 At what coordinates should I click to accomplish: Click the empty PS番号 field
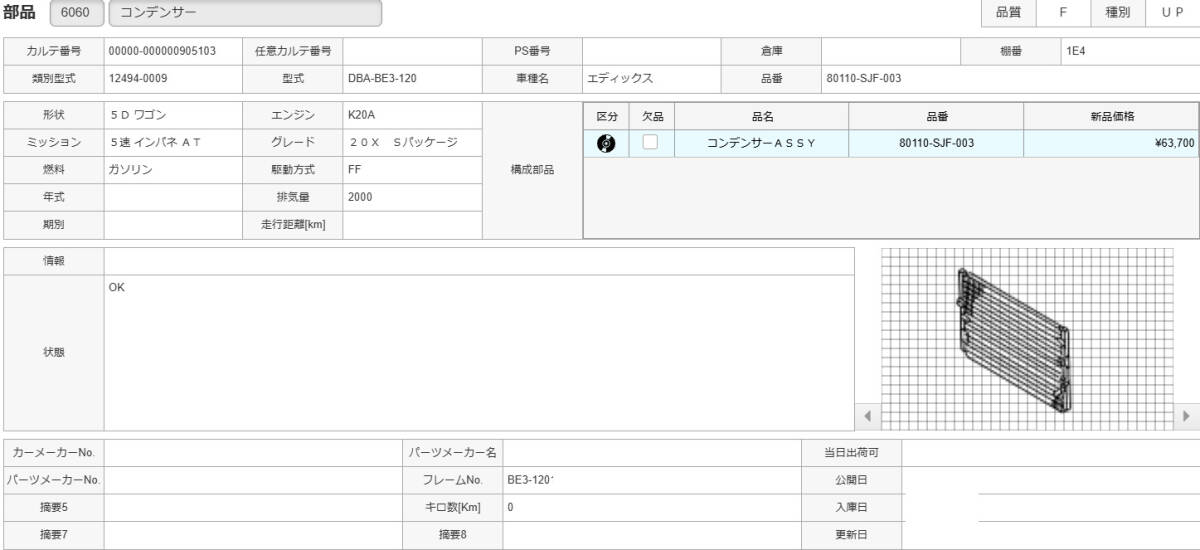(652, 50)
